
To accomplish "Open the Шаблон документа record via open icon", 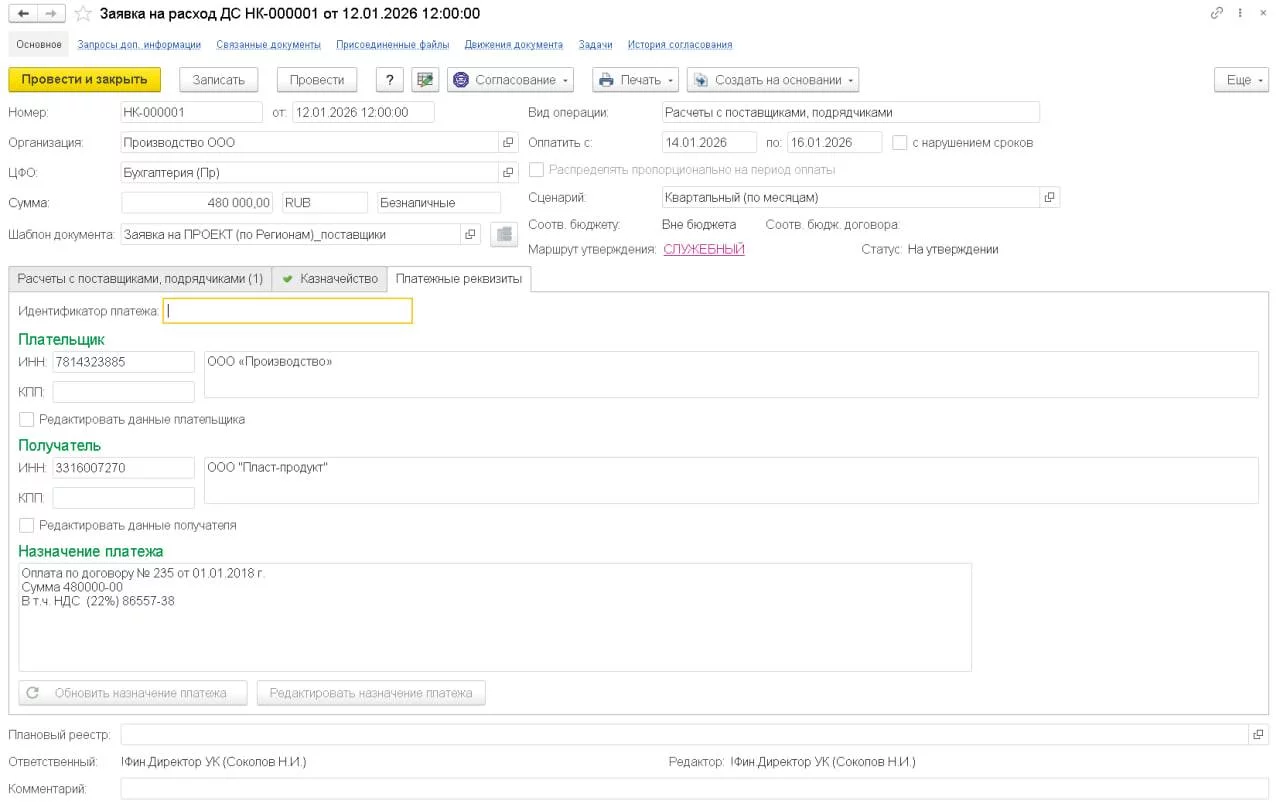I will tap(471, 235).
